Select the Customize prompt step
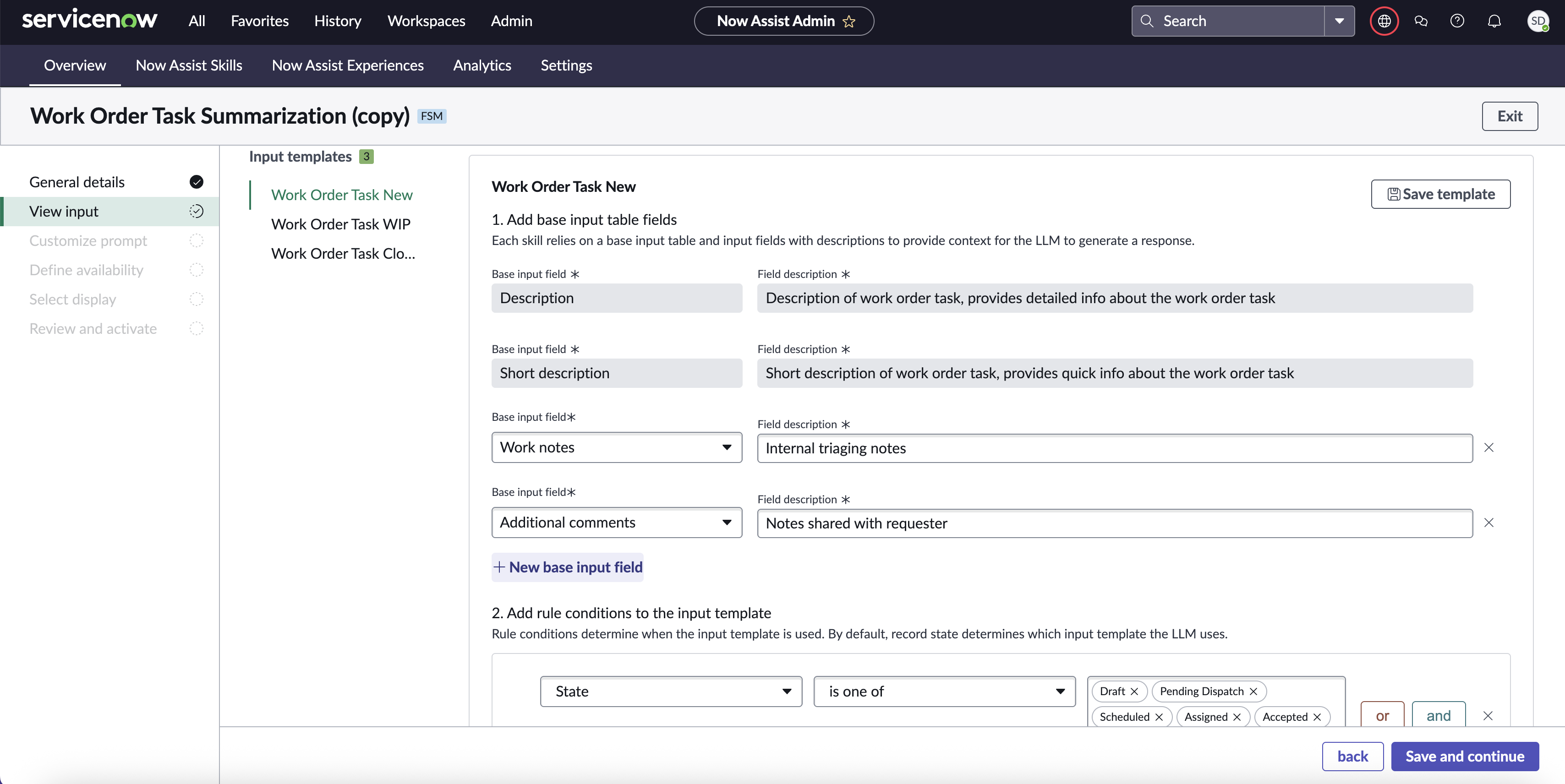This screenshot has height=784, width=1565. tap(110, 240)
